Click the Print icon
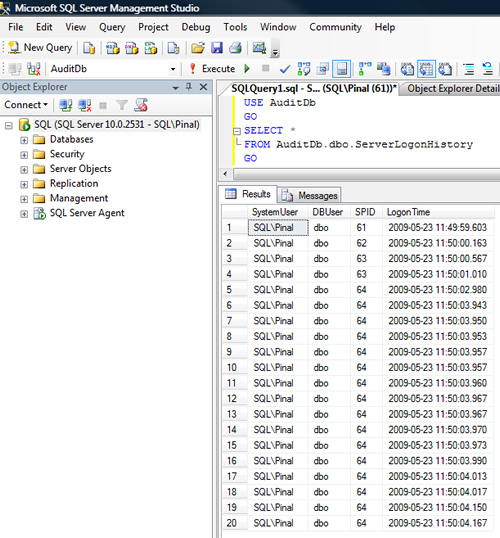500x538 pixels. click(x=235, y=48)
